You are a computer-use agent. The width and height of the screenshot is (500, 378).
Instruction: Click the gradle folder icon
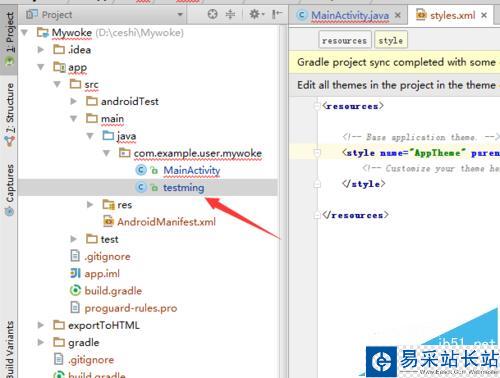pos(59,342)
